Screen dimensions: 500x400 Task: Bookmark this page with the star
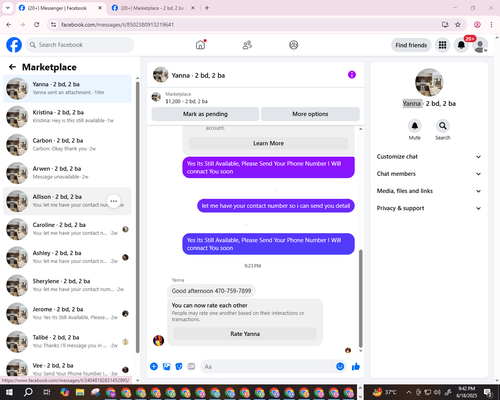tap(458, 24)
